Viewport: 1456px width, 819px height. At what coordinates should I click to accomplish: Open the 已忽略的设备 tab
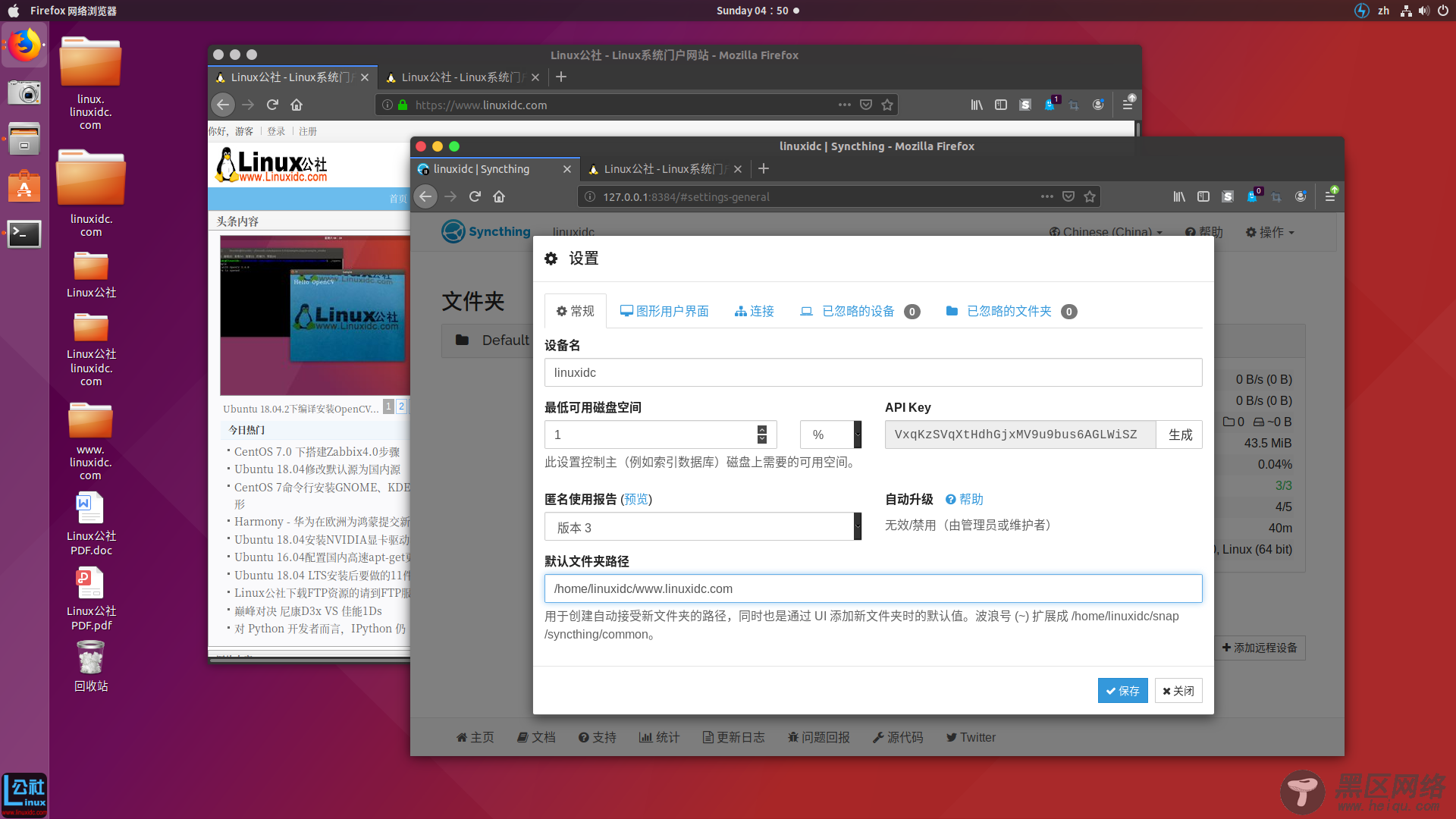pos(860,311)
